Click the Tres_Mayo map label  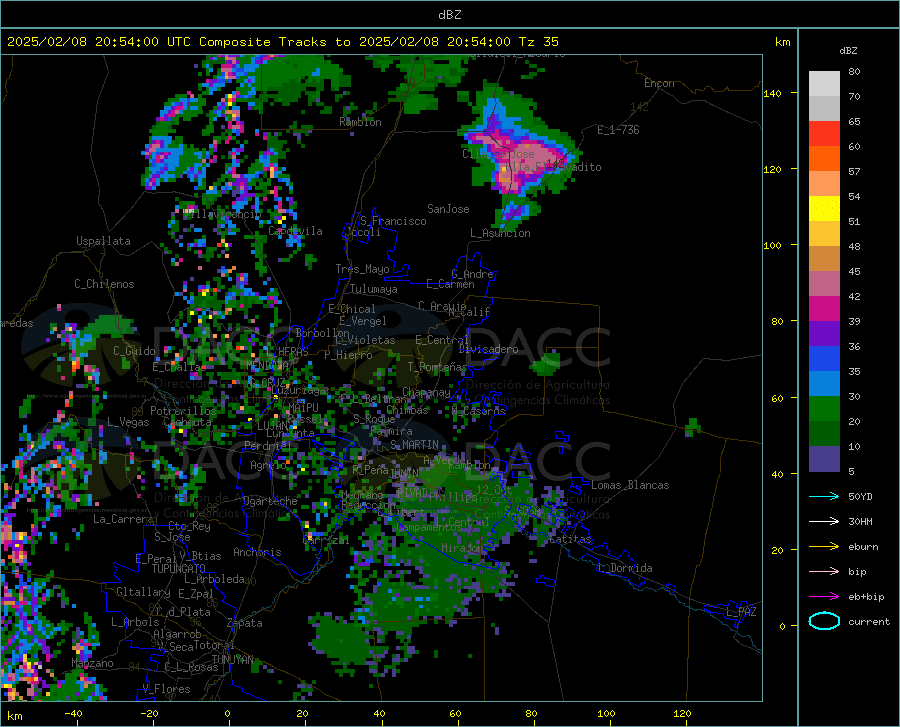pos(362,269)
